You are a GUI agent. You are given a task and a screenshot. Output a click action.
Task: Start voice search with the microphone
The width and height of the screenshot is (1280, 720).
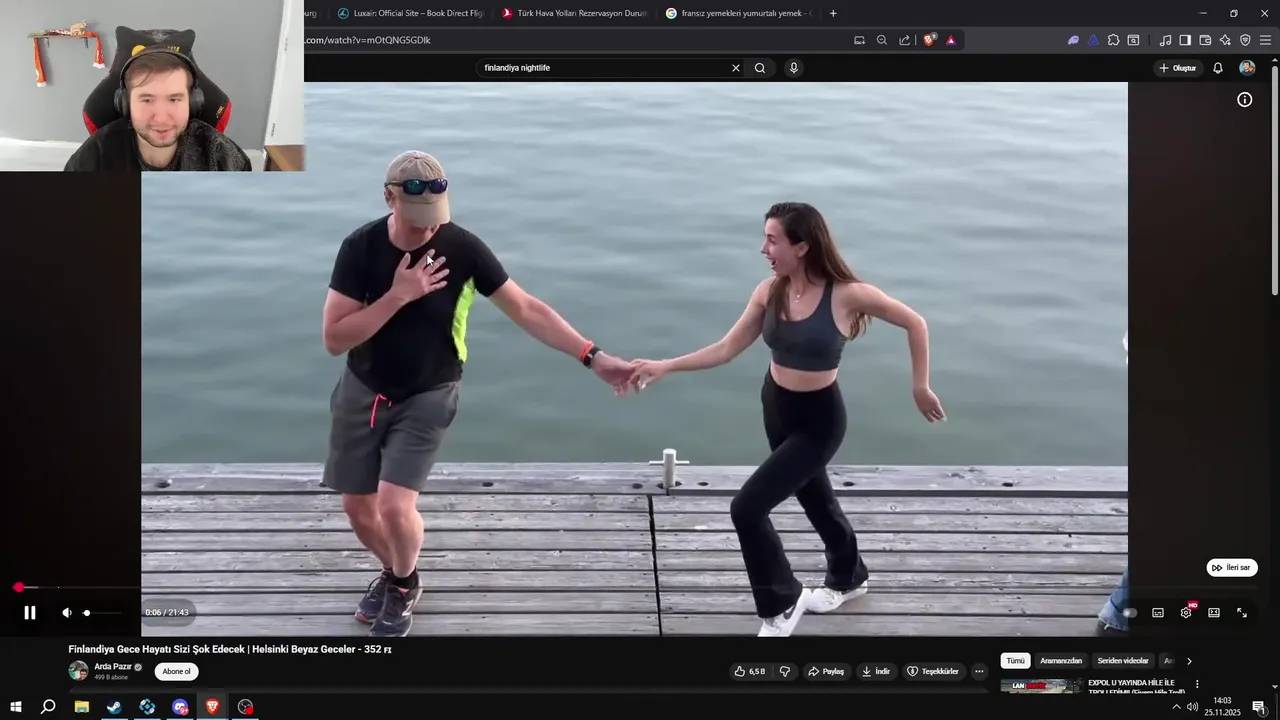pyautogui.click(x=794, y=68)
